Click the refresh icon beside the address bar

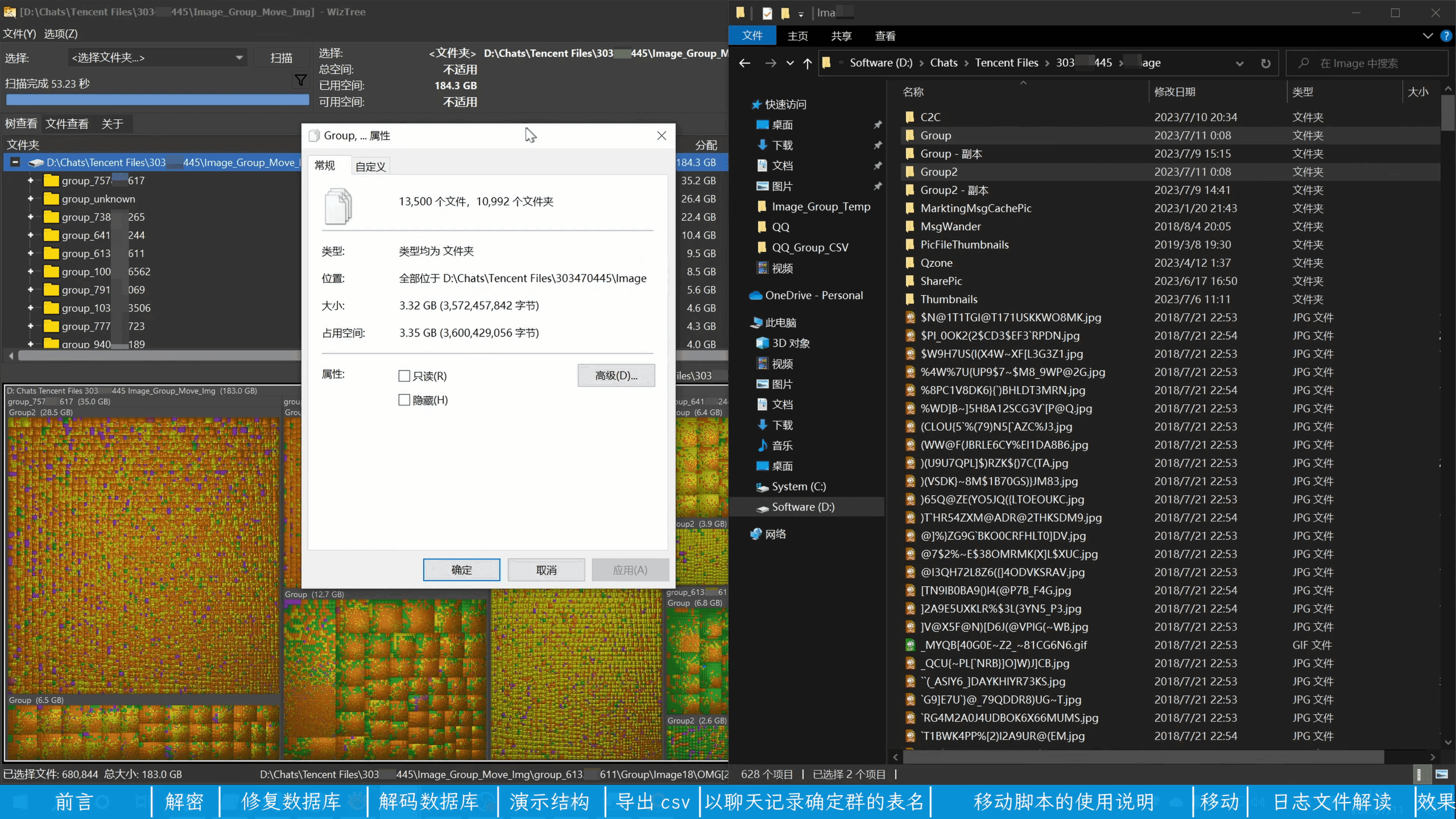pyautogui.click(x=1265, y=63)
